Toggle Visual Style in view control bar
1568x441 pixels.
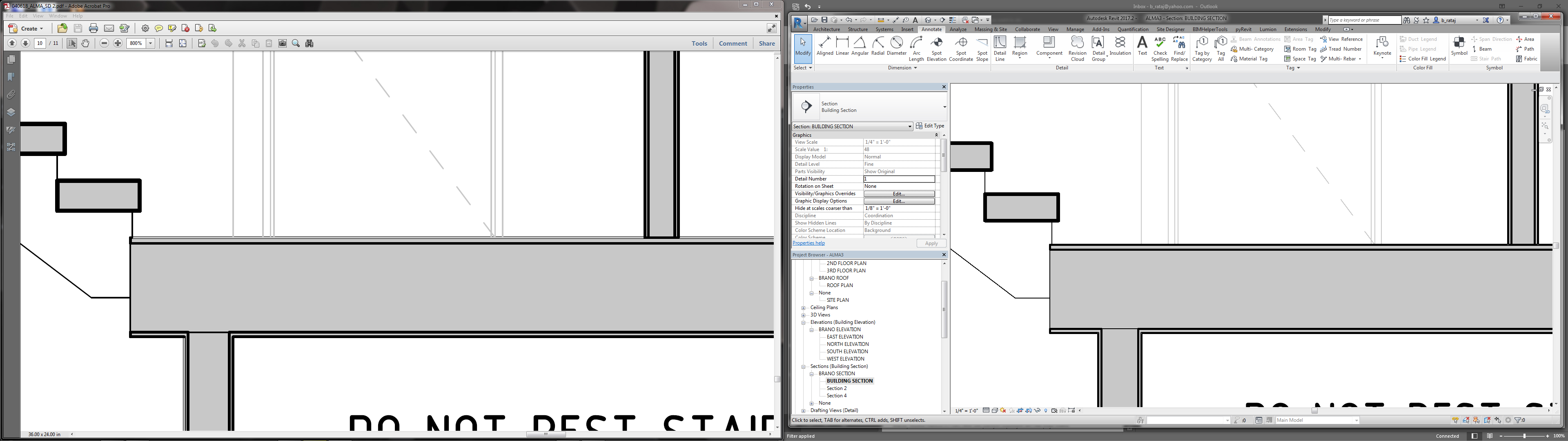[x=995, y=410]
